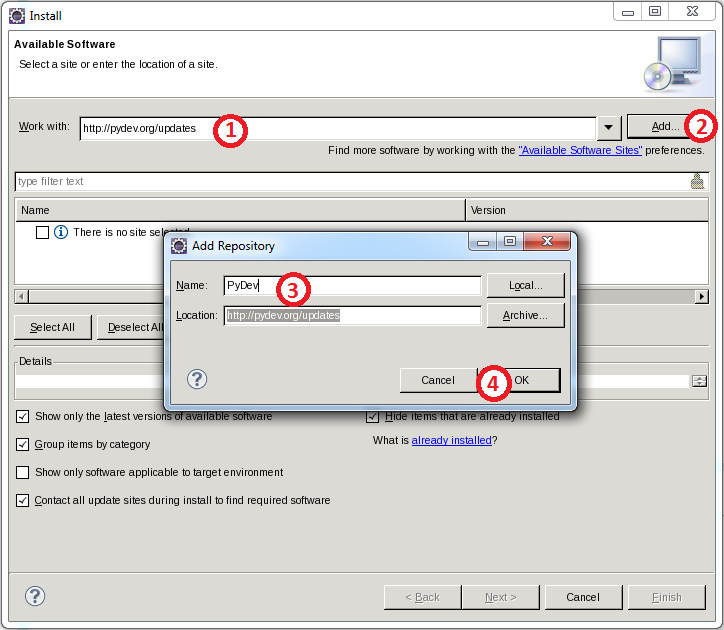Viewport: 724px width, 630px height.
Task: Click the already installed link
Action: (x=451, y=440)
